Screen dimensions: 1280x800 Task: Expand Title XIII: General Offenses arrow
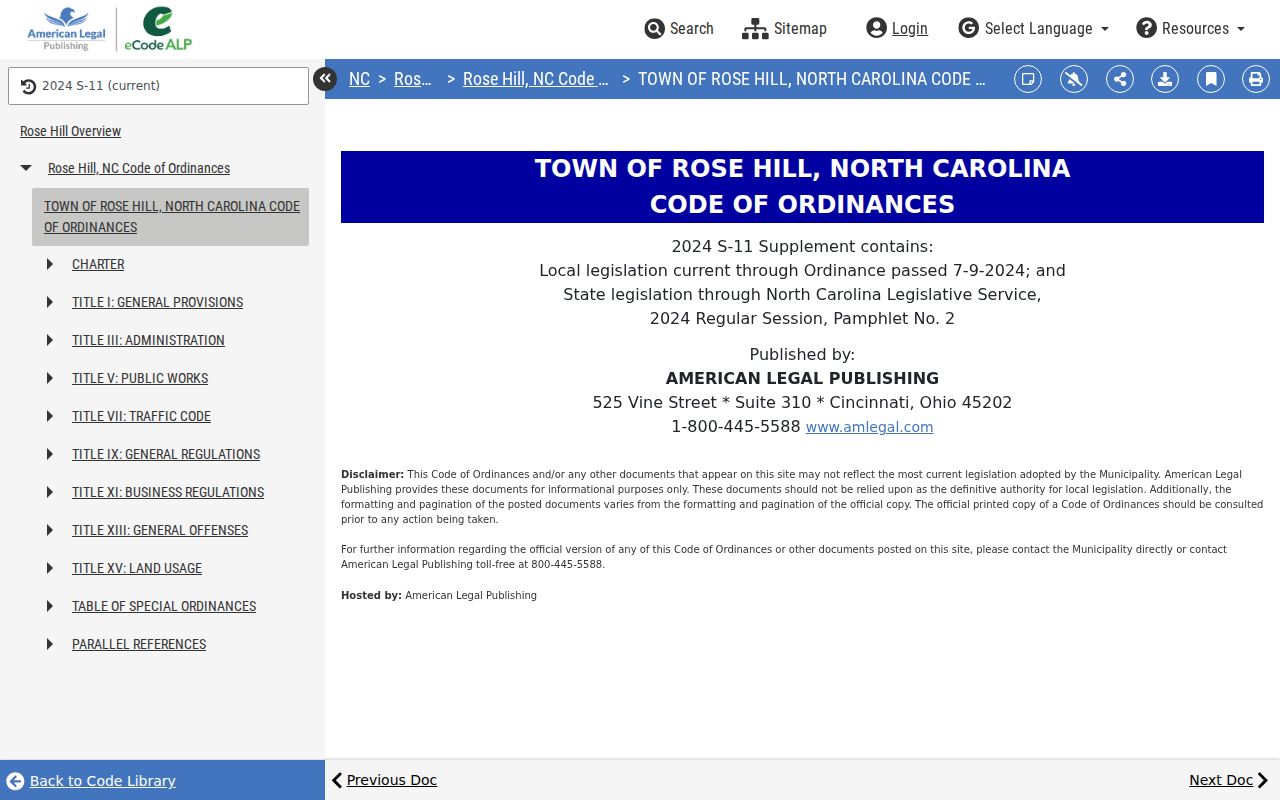[x=50, y=530]
